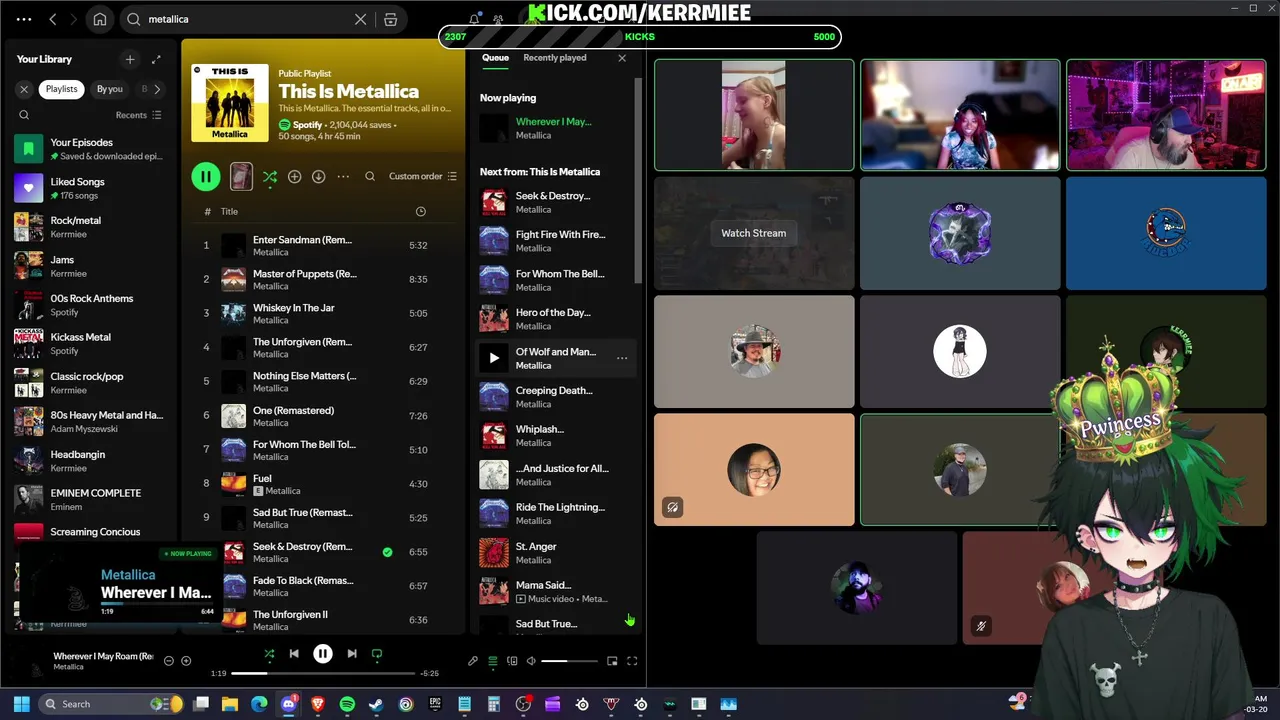
Task: Select the By you filter chip
Action: click(x=109, y=89)
